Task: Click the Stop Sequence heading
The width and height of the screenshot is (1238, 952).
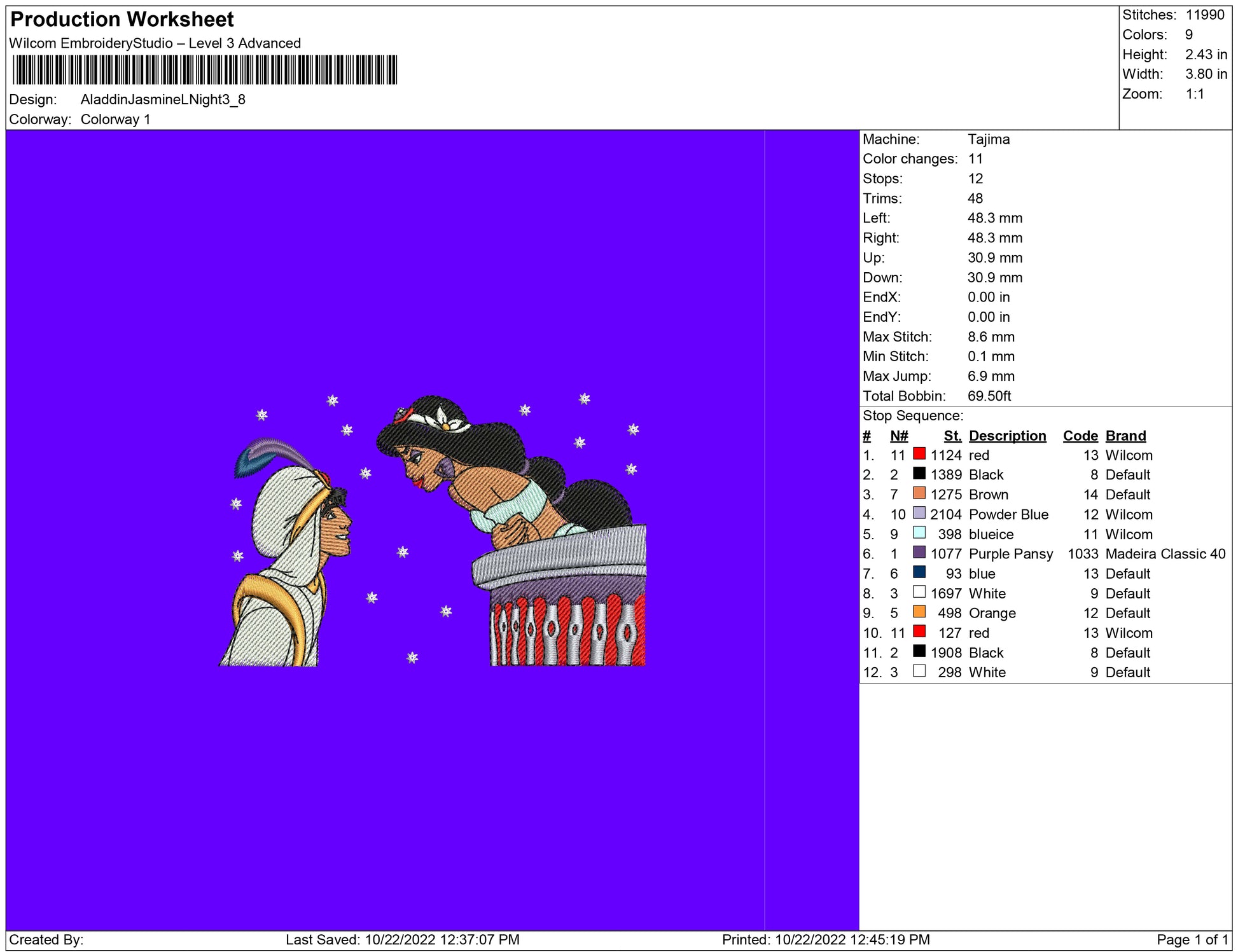Action: [913, 416]
